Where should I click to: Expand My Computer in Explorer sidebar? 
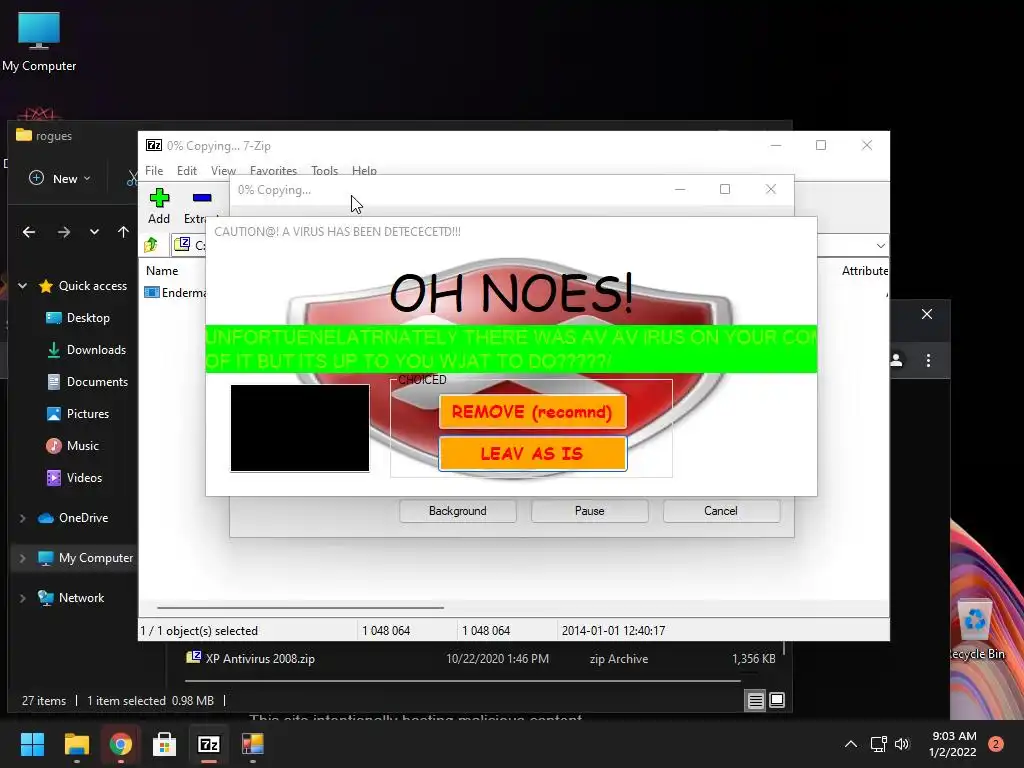coord(22,558)
